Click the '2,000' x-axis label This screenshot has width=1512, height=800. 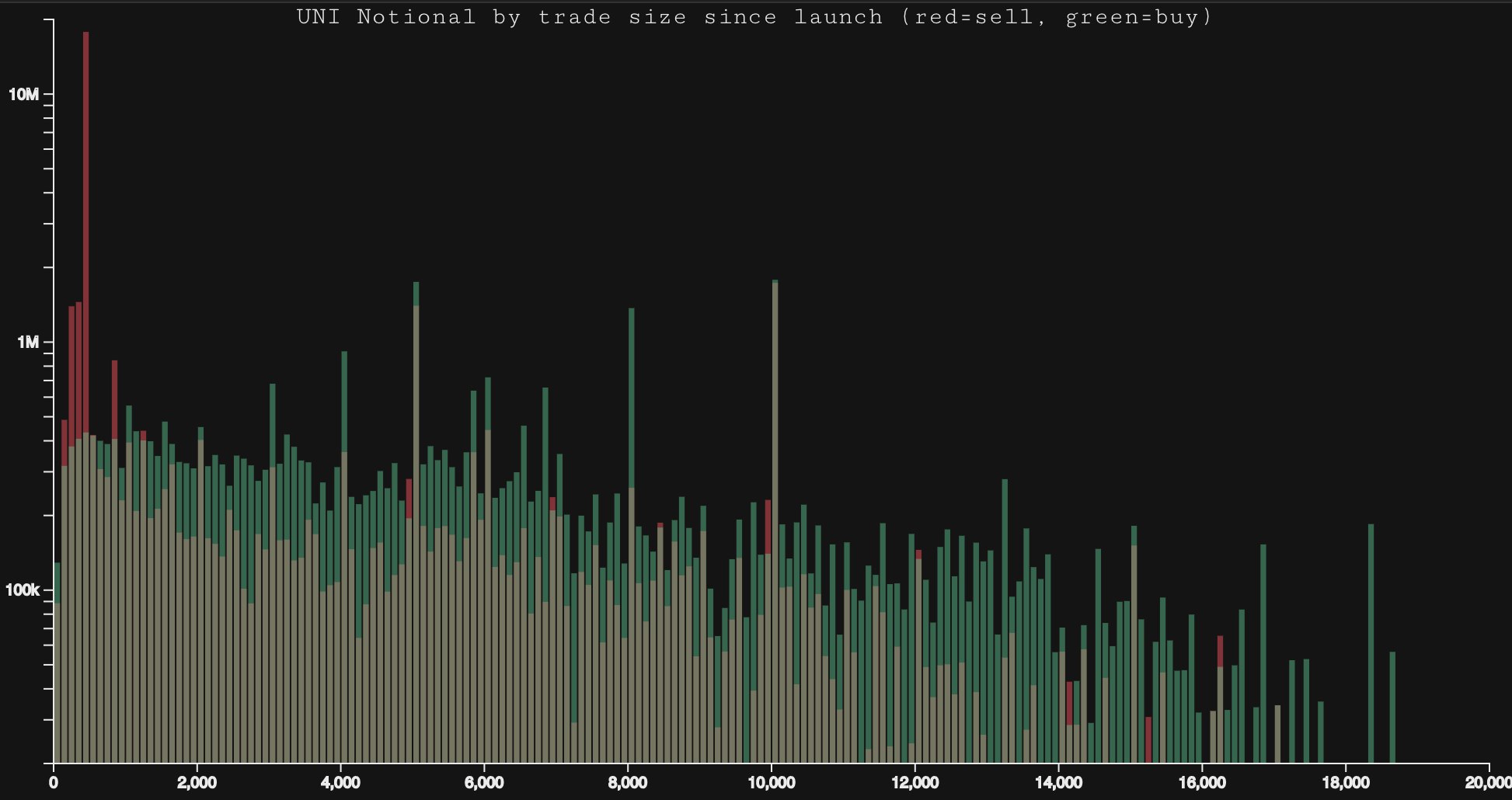pyautogui.click(x=197, y=783)
